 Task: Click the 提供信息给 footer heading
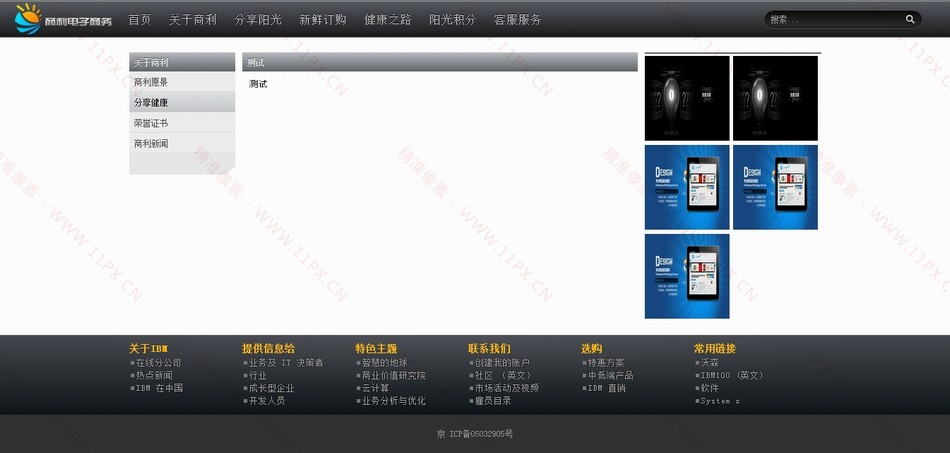point(268,349)
